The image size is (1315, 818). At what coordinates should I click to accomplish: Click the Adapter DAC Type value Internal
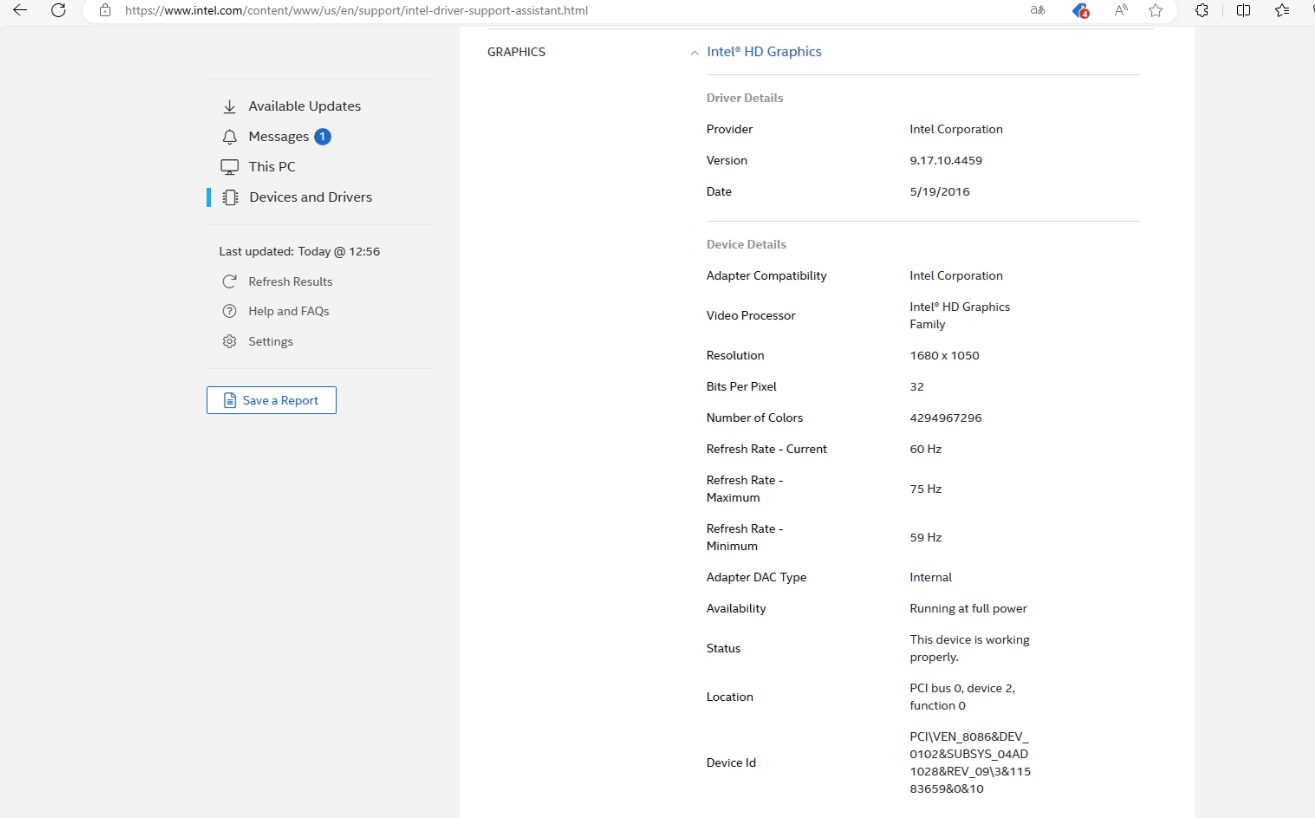point(930,577)
